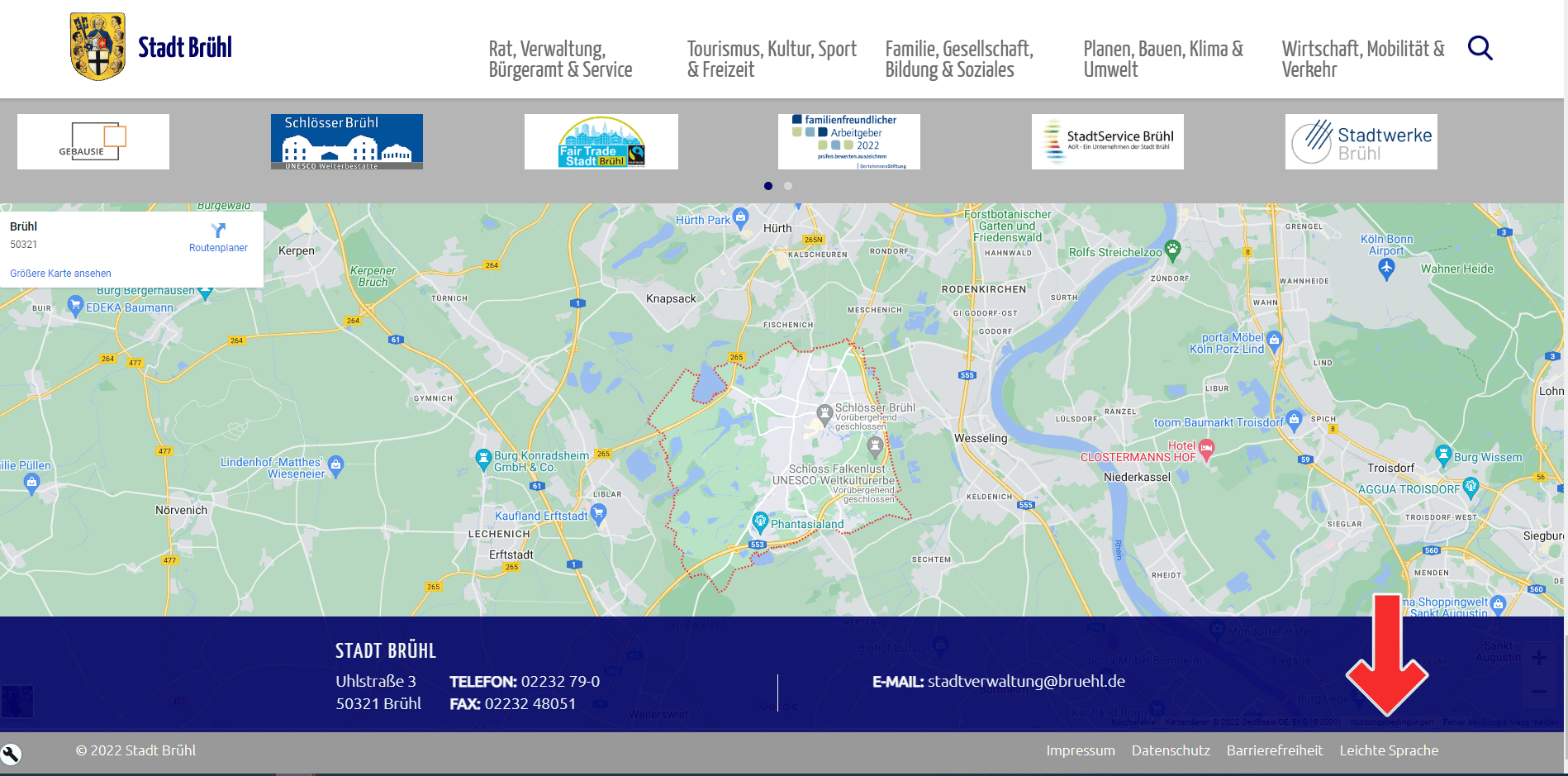Click the Köln Bonn Airport plane marker

pyautogui.click(x=1386, y=268)
